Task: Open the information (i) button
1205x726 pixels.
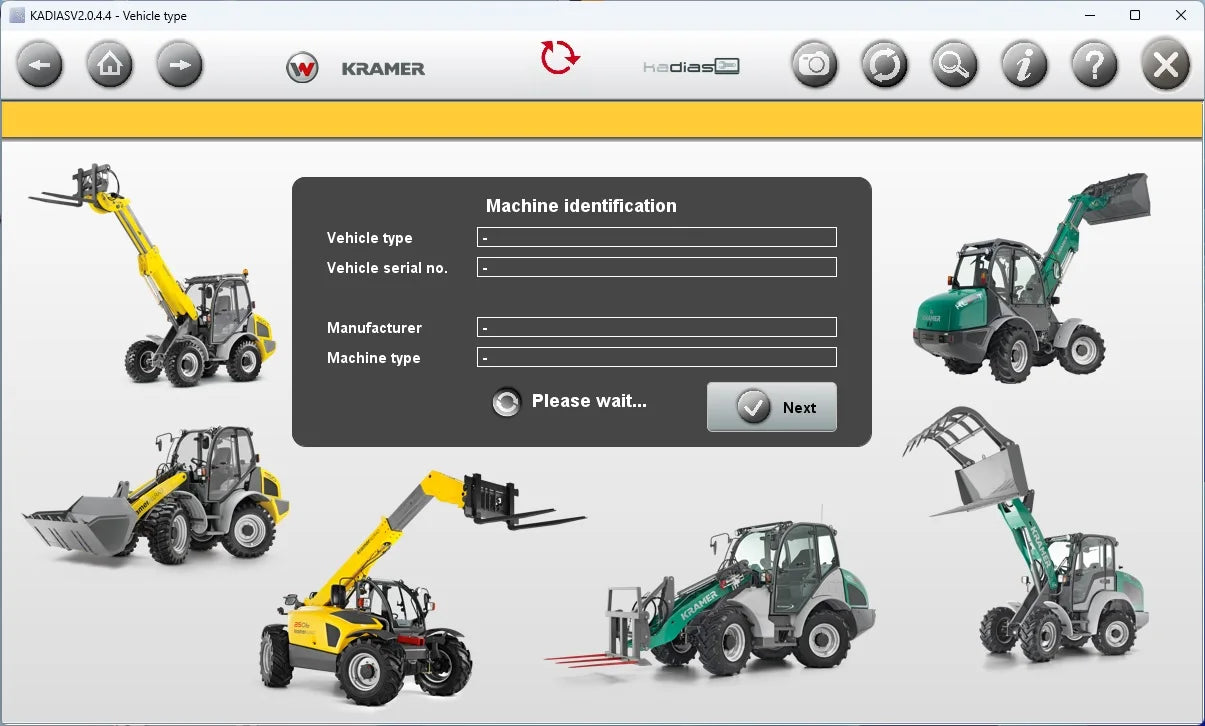Action: (x=1025, y=66)
